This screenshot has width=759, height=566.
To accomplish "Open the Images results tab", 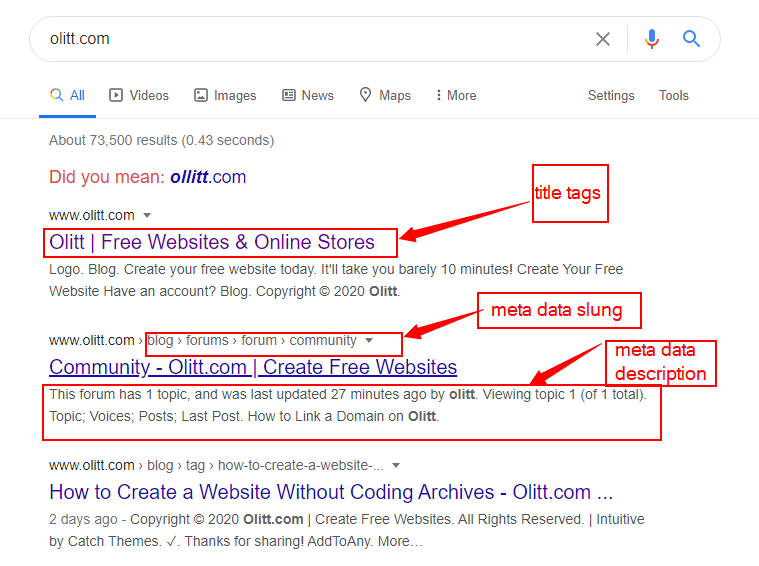I will point(225,96).
